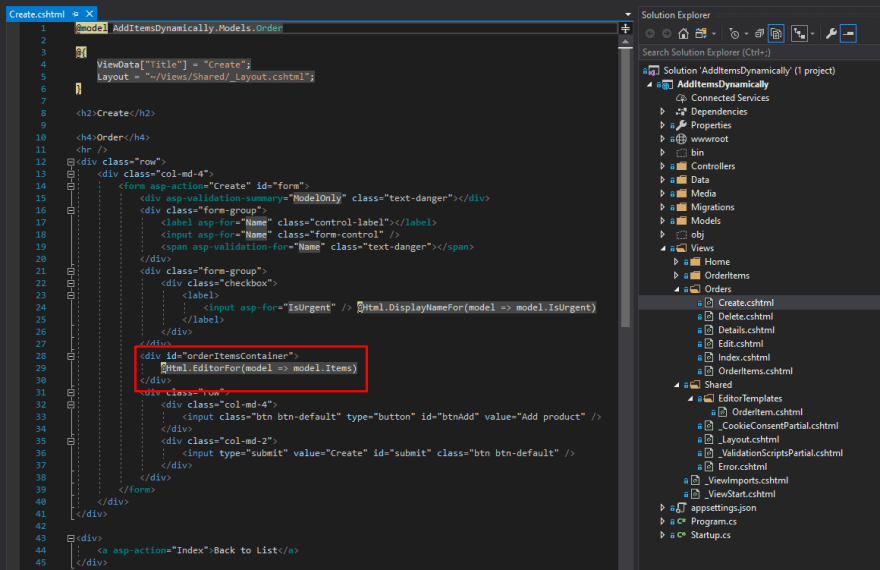Viewport: 880px width, 570px height.
Task: Select OrderItem.cshtml under EditorTemplates
Action: tap(767, 412)
